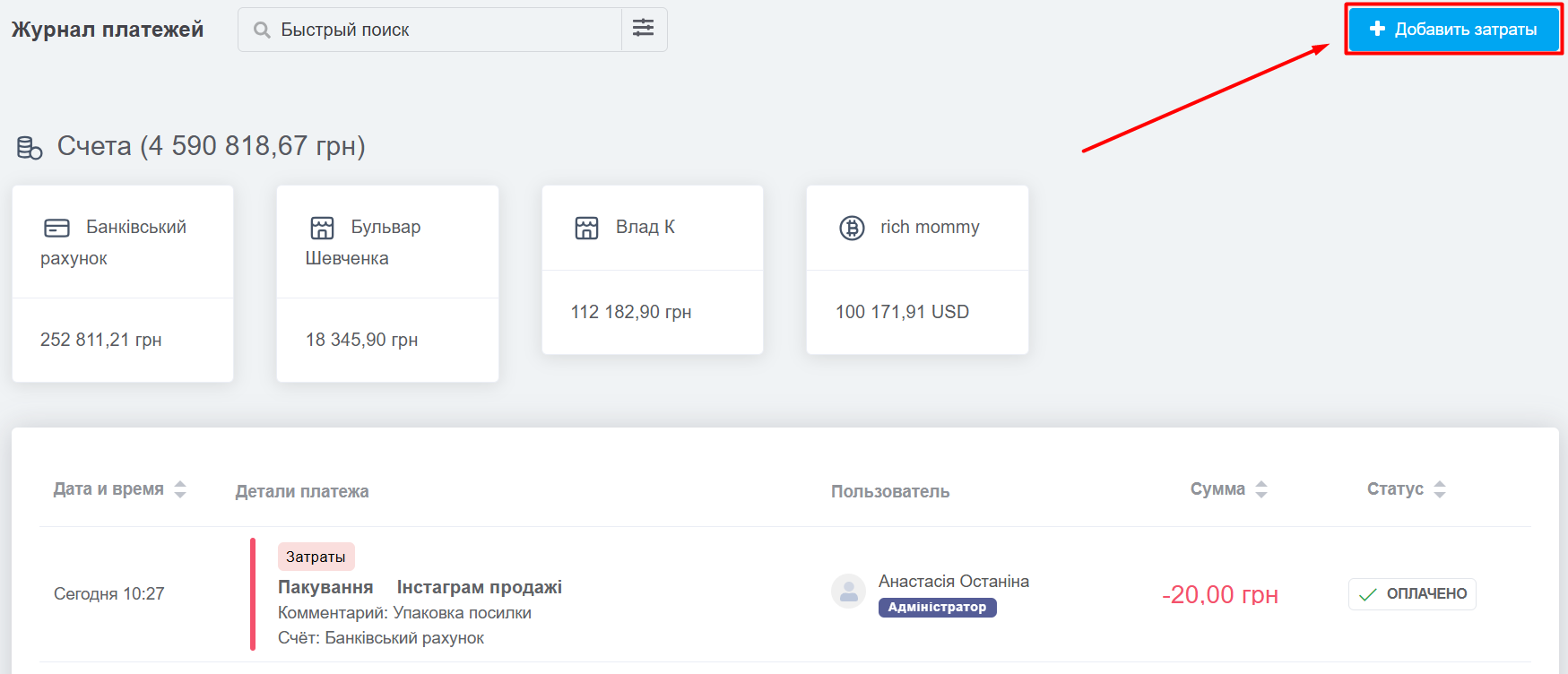Image resolution: width=1568 pixels, height=674 pixels.
Task: Open search filter settings icon
Action: pos(644,29)
